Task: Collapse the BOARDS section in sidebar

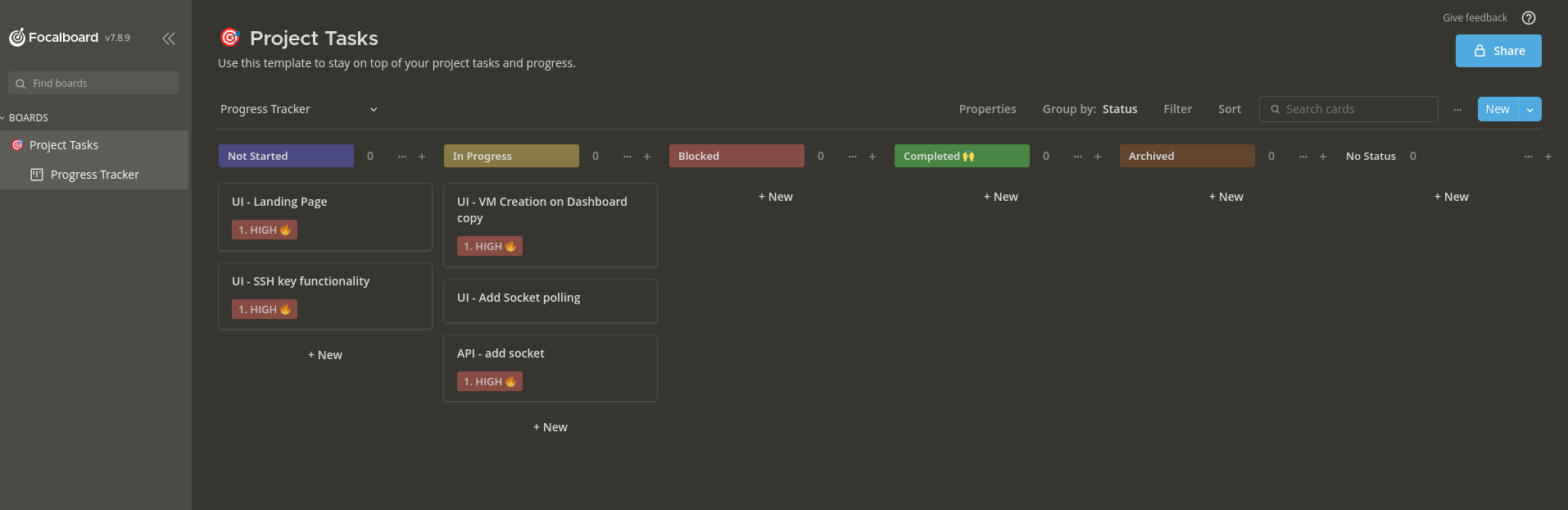Action: coord(3,118)
